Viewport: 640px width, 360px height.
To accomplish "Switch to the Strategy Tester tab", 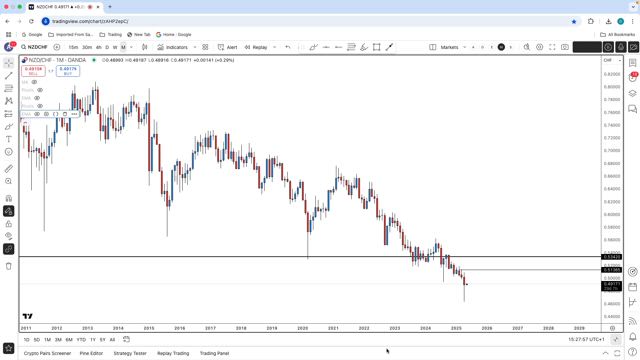I will (130, 353).
